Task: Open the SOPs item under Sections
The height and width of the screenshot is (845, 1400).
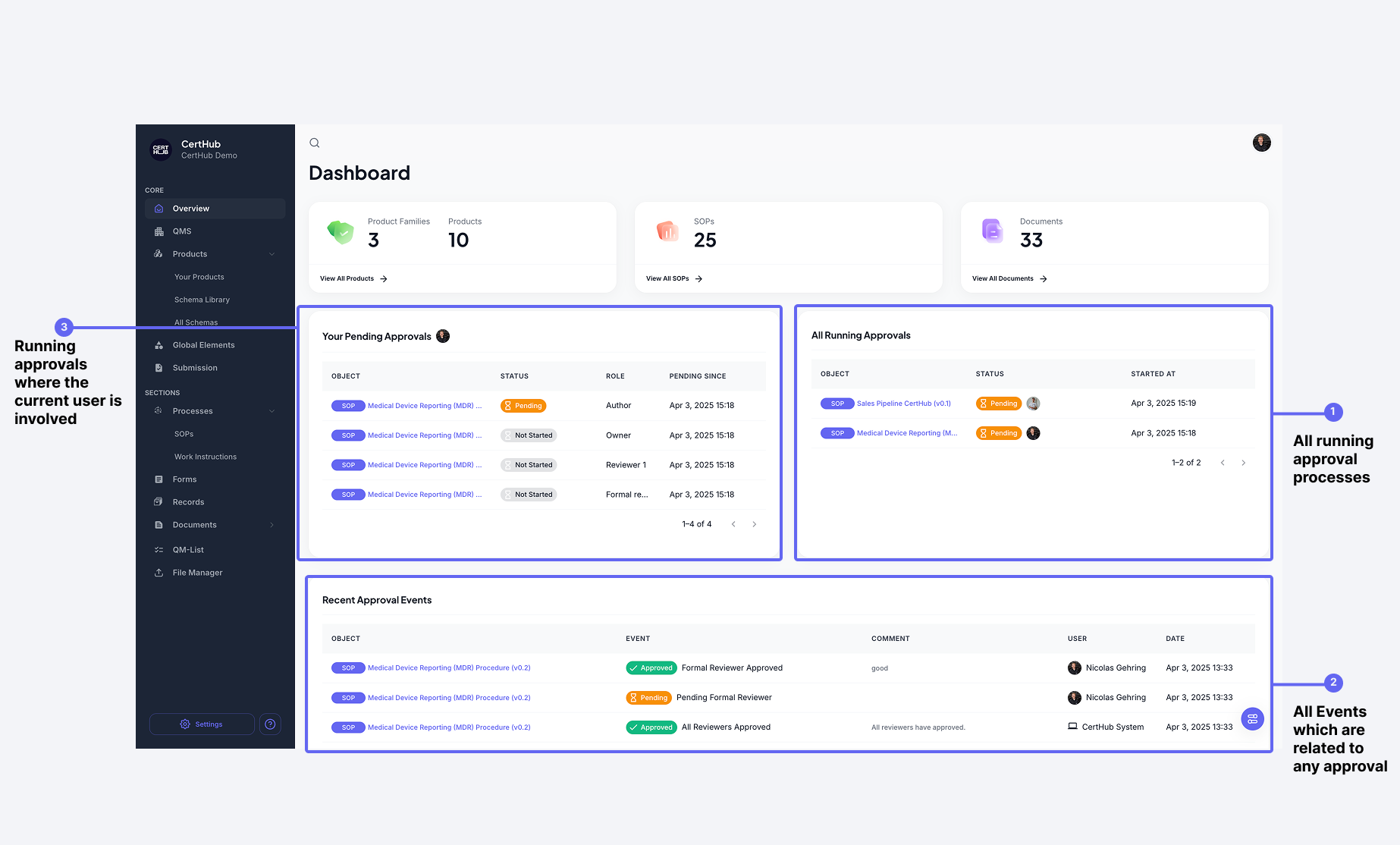Action: (x=184, y=433)
